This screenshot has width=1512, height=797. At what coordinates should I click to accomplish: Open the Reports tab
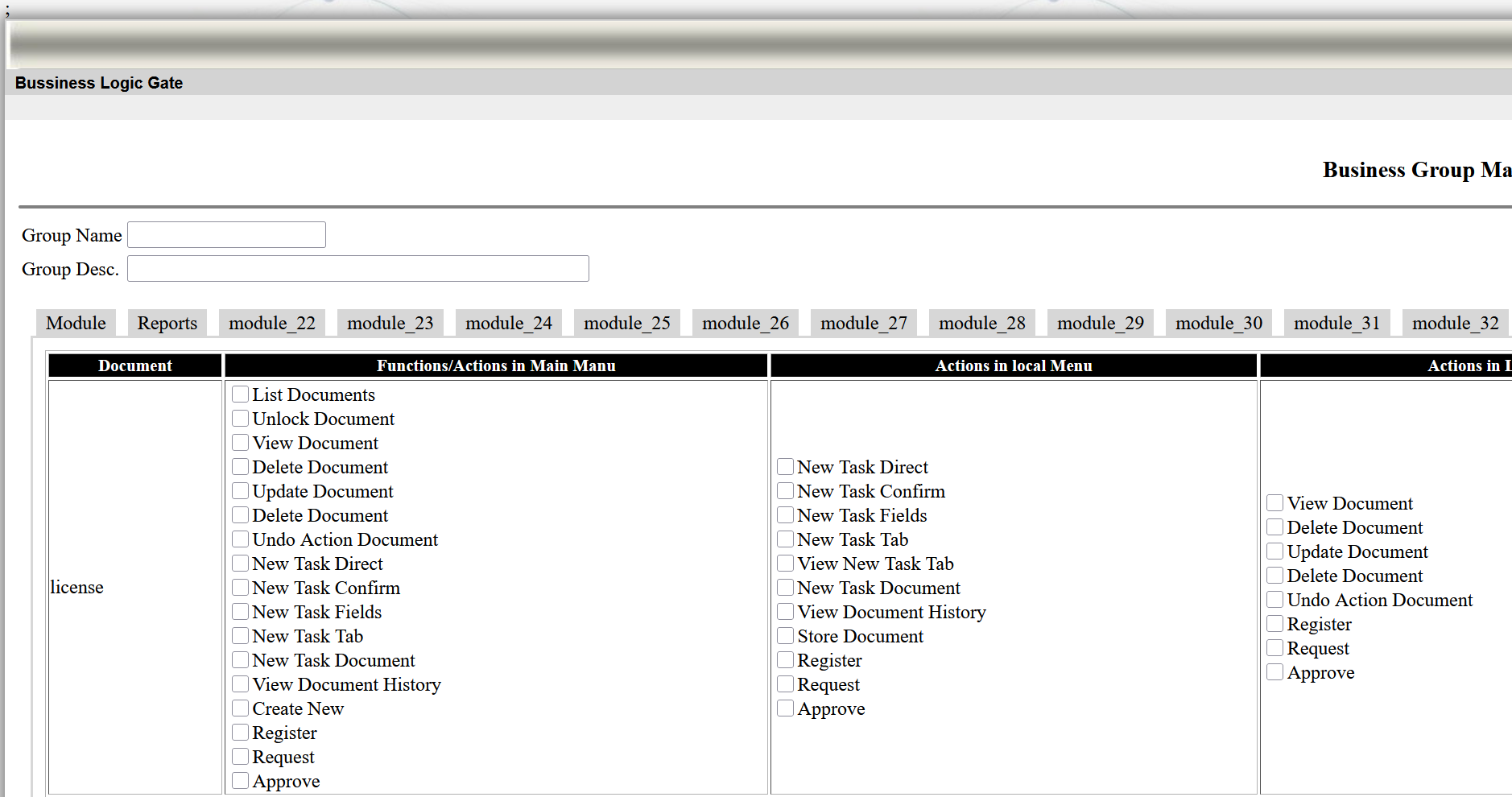pyautogui.click(x=167, y=323)
